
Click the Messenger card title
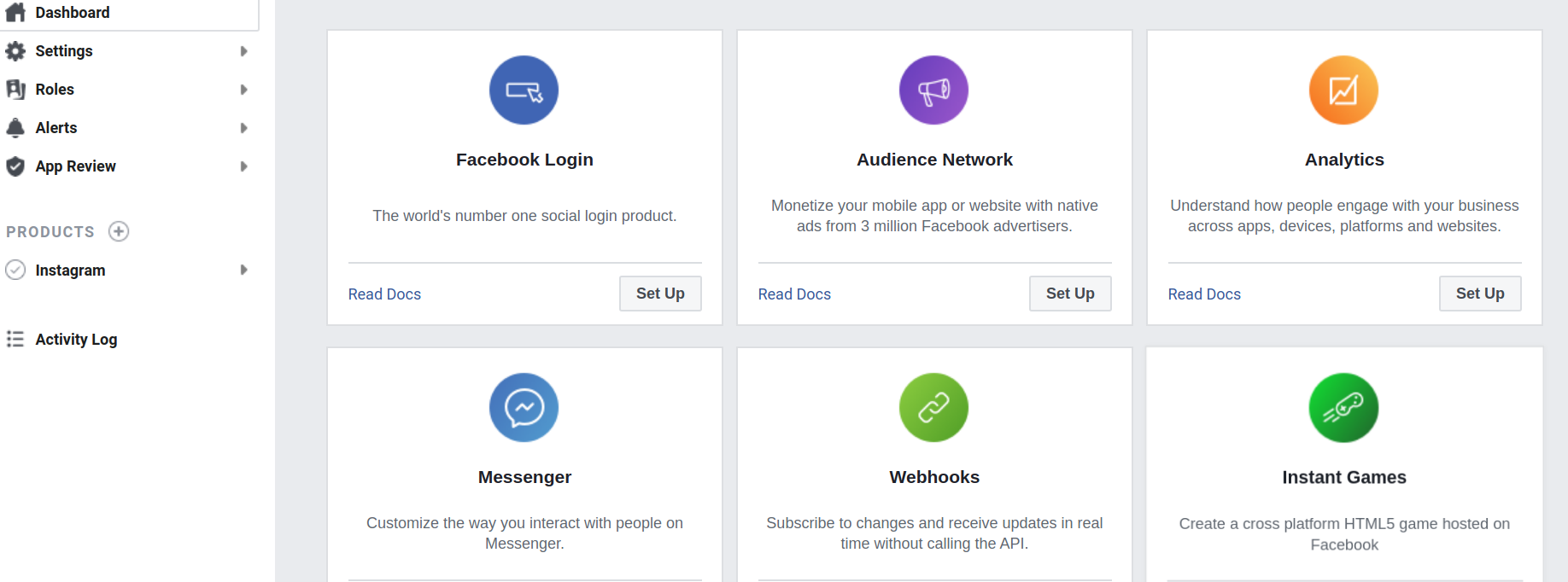pos(524,477)
